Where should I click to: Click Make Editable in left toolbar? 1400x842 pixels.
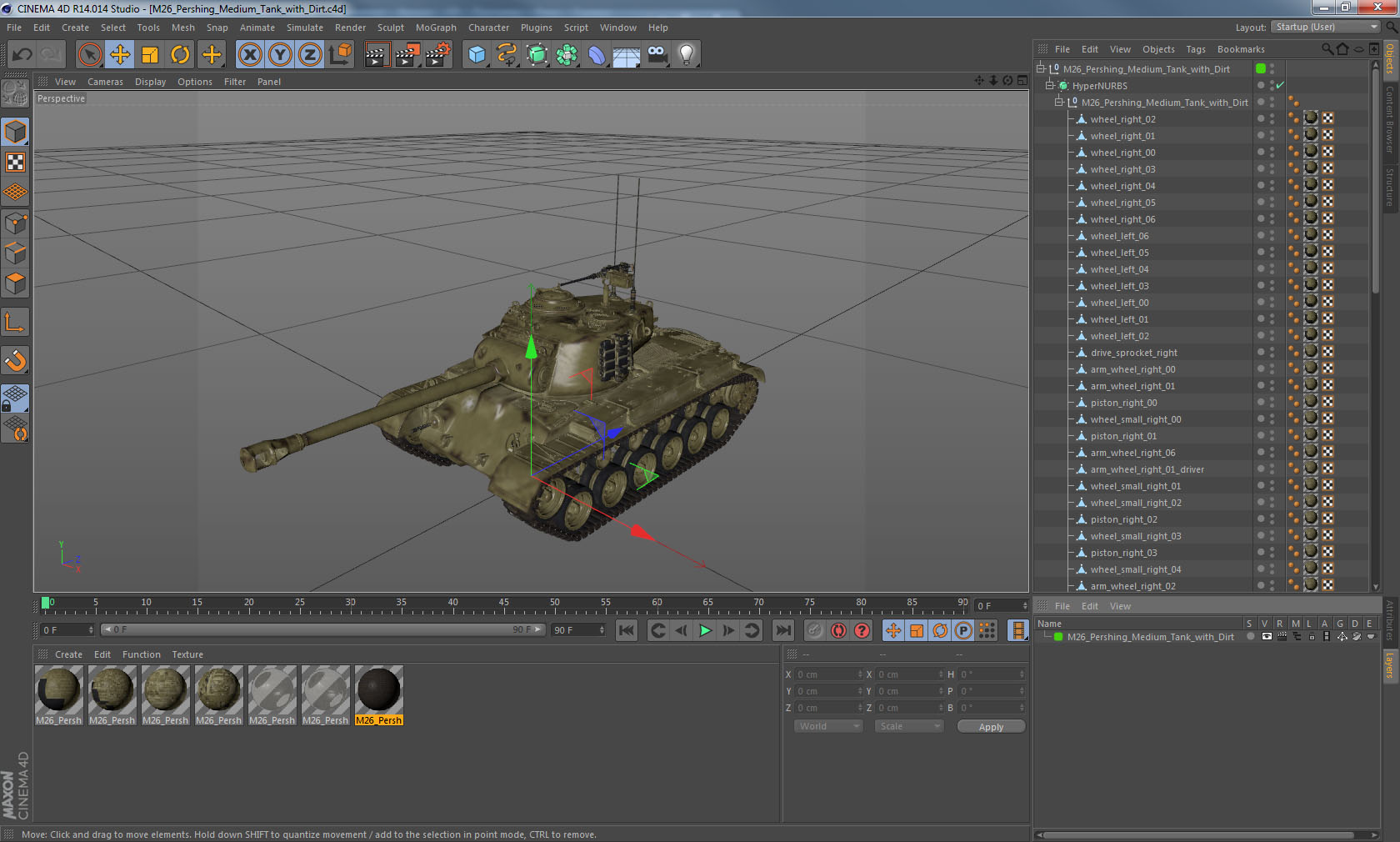tap(15, 93)
